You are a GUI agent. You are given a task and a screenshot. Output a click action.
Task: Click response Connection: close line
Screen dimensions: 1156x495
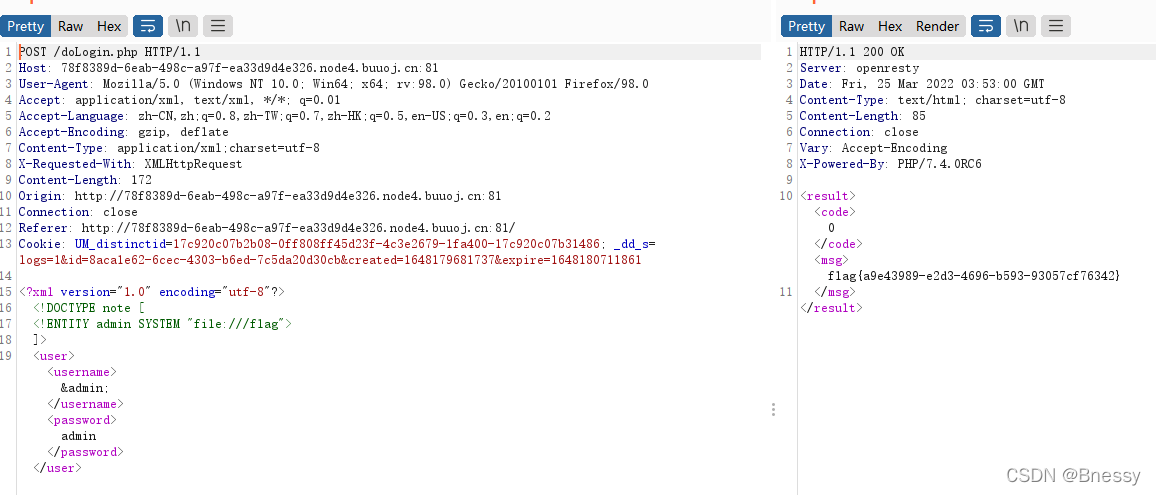[859, 132]
